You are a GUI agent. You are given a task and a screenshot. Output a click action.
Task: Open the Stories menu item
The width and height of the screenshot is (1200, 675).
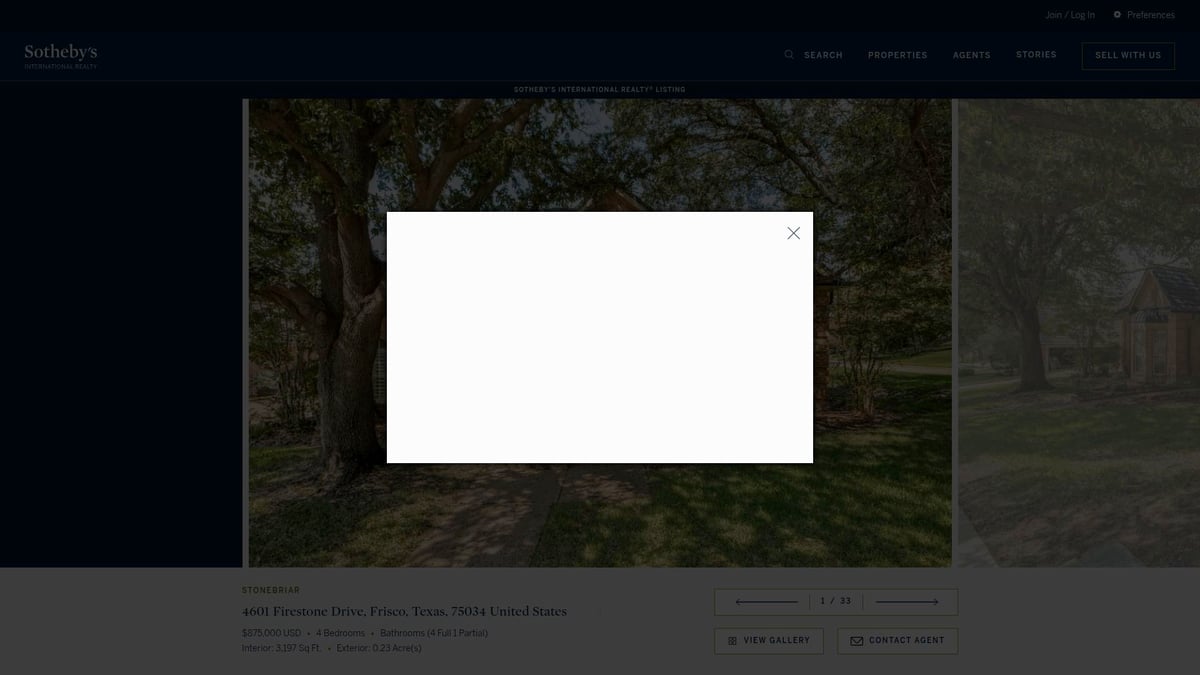[1036, 55]
